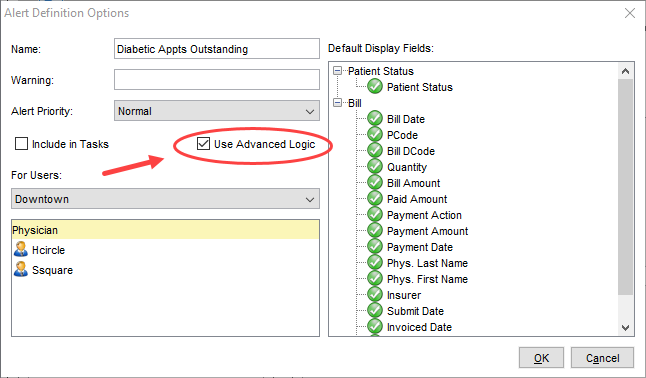Click the OK button
Viewport: 646px width, 378px height.
541,358
